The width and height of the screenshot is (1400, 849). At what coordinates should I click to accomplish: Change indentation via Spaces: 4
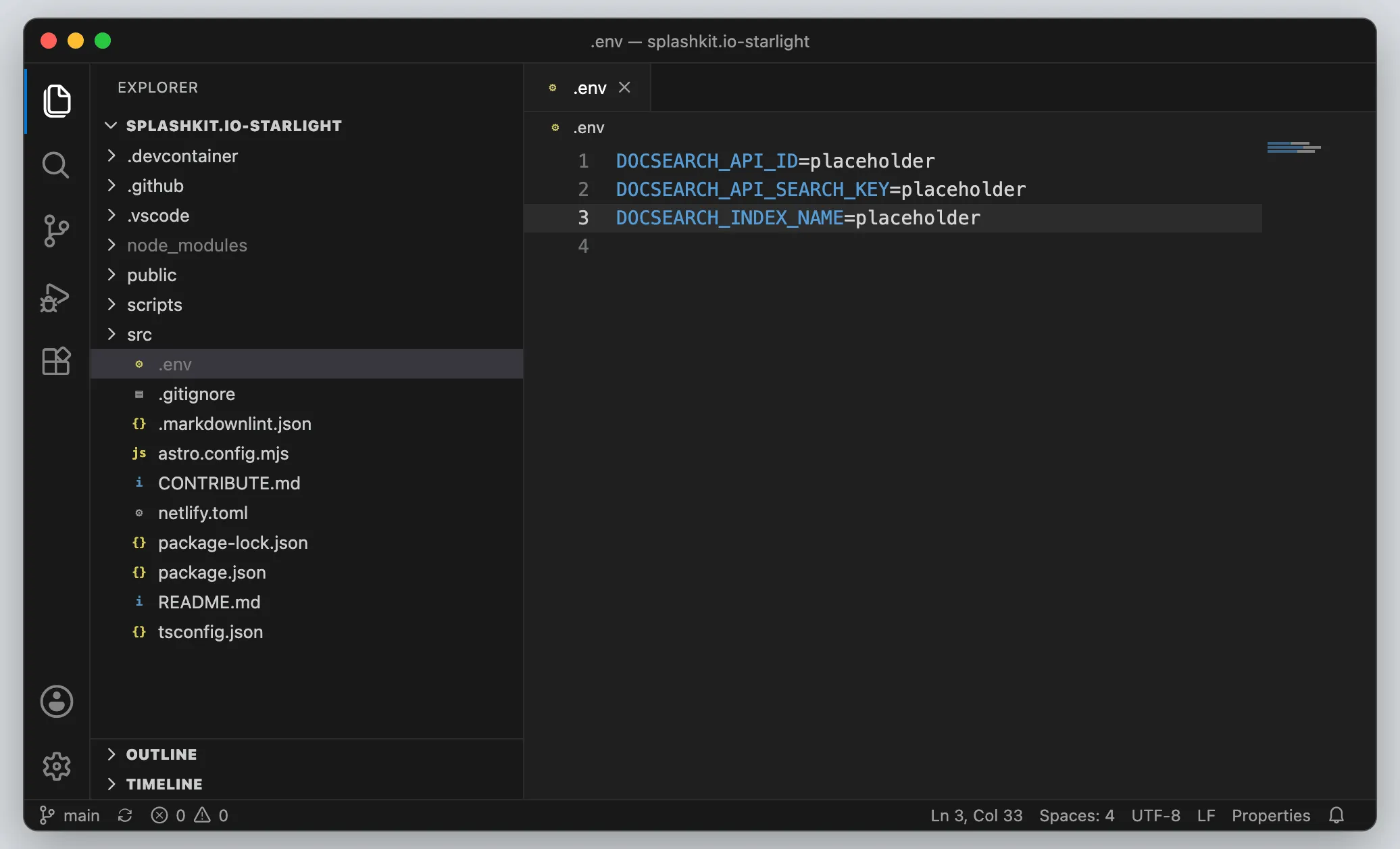(1076, 815)
